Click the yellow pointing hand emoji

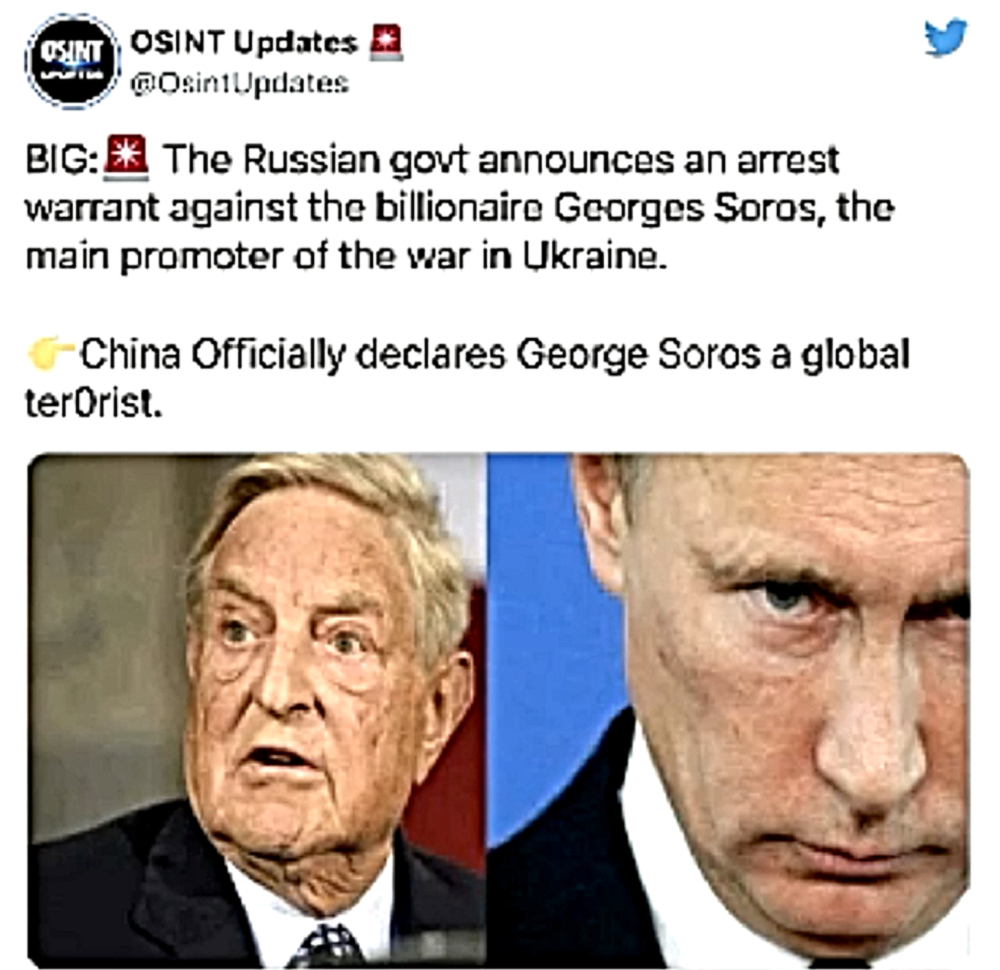pyautogui.click(x=52, y=354)
